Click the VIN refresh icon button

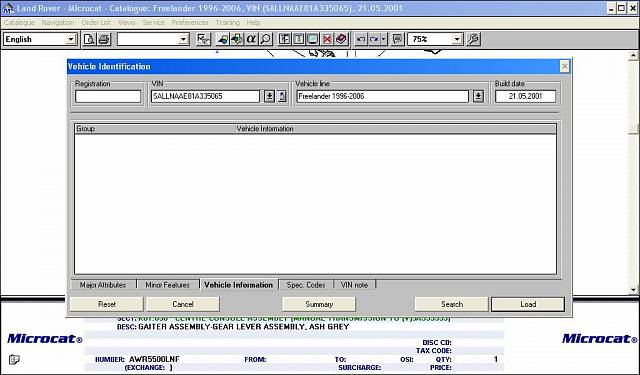pos(282,97)
